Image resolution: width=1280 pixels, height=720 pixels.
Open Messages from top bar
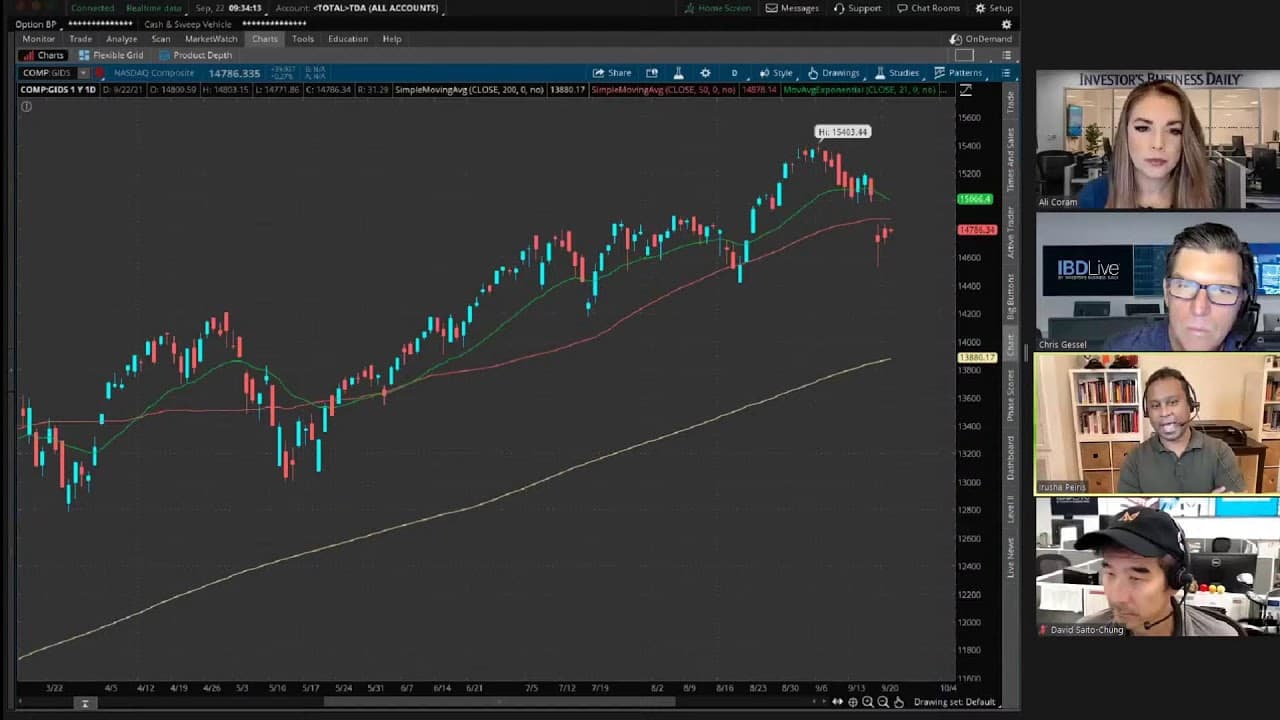pos(792,8)
